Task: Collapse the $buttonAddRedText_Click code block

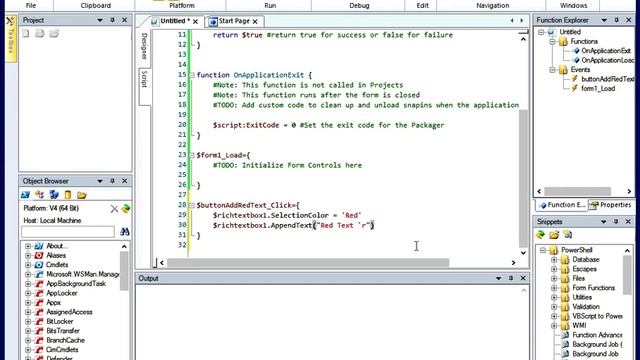Action: [192, 205]
